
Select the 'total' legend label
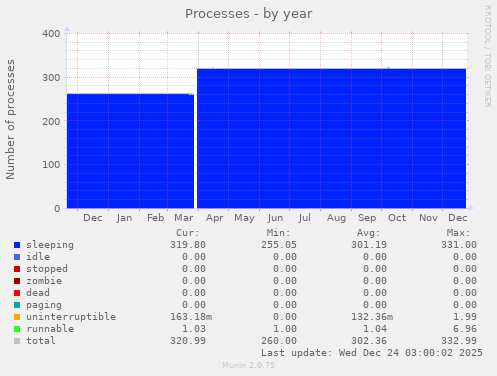click(41, 341)
